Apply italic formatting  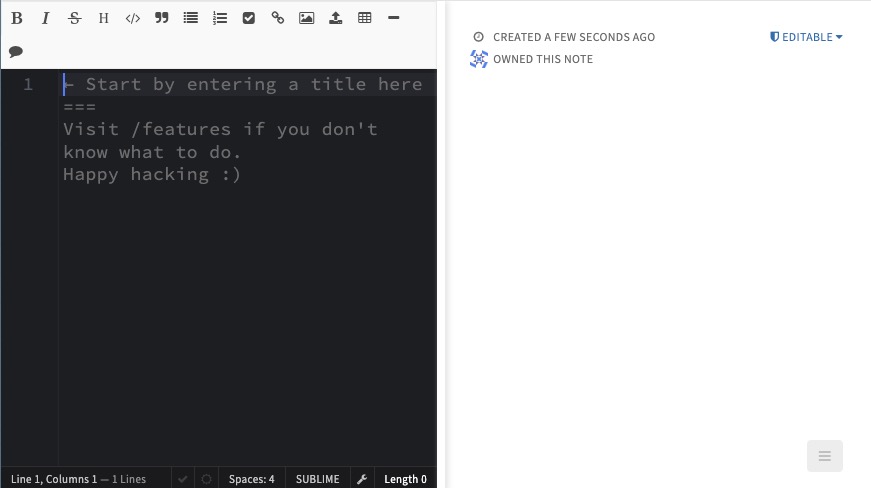46,18
